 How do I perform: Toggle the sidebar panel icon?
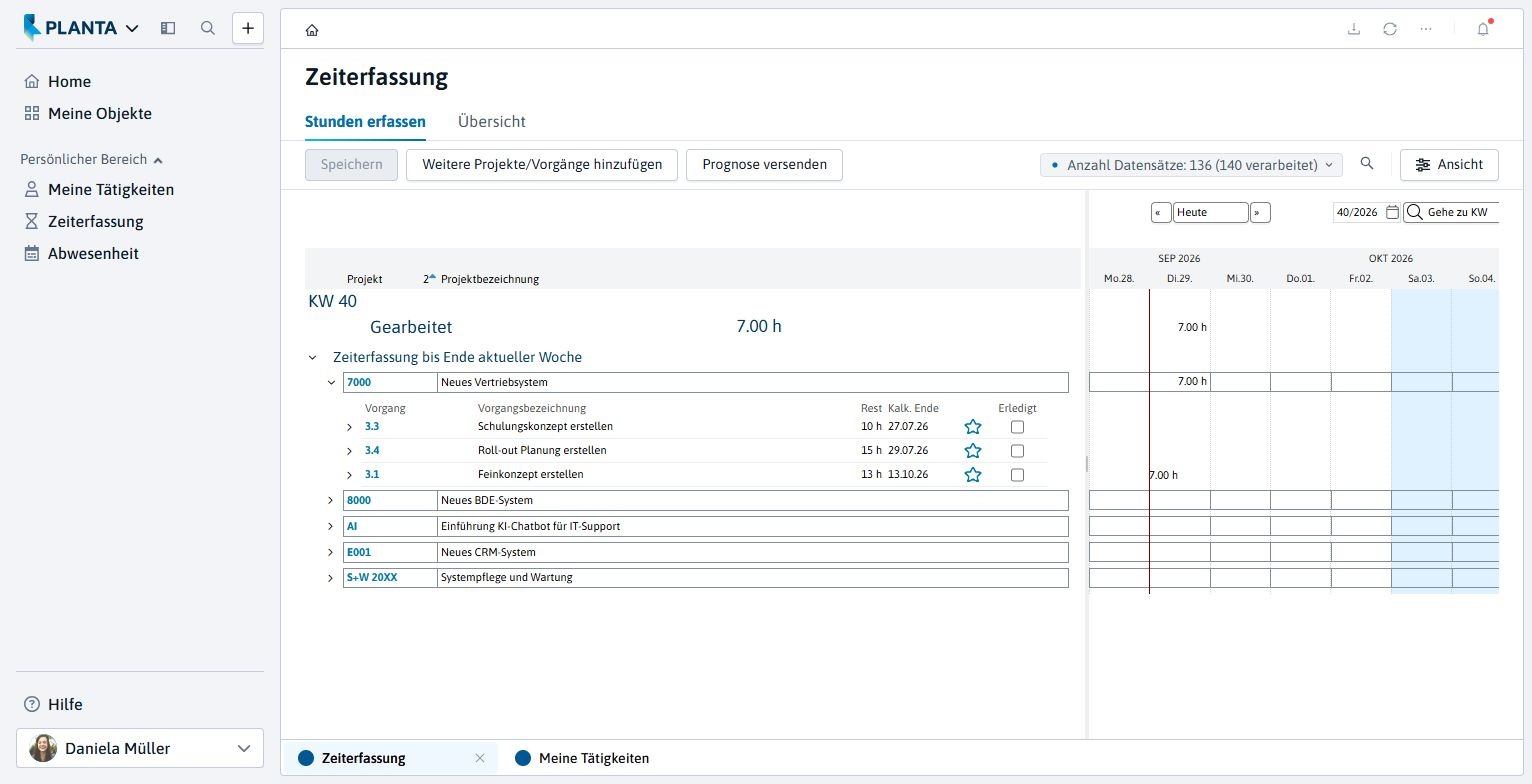[x=168, y=28]
